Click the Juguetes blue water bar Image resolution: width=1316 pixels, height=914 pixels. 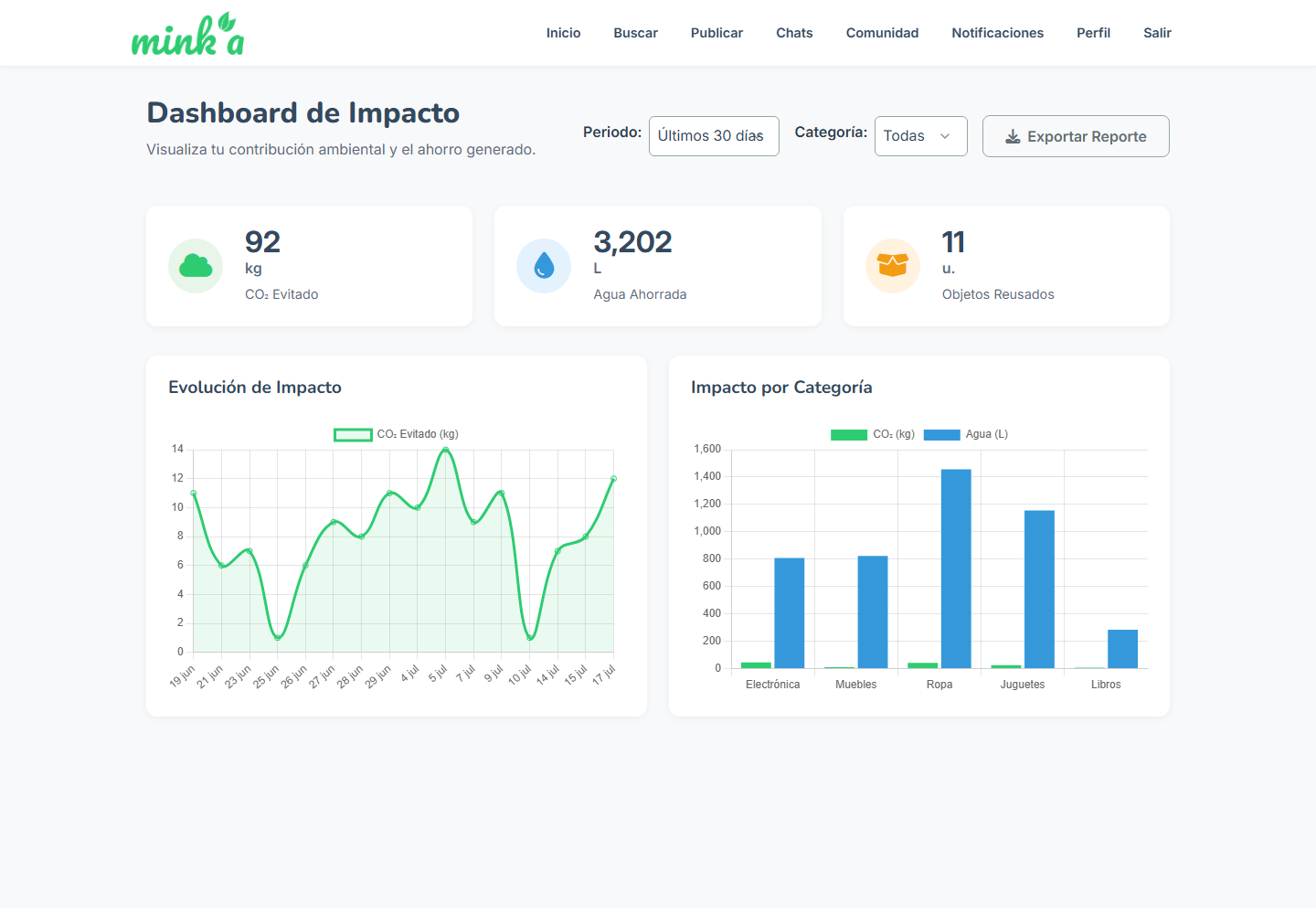coord(1039,590)
